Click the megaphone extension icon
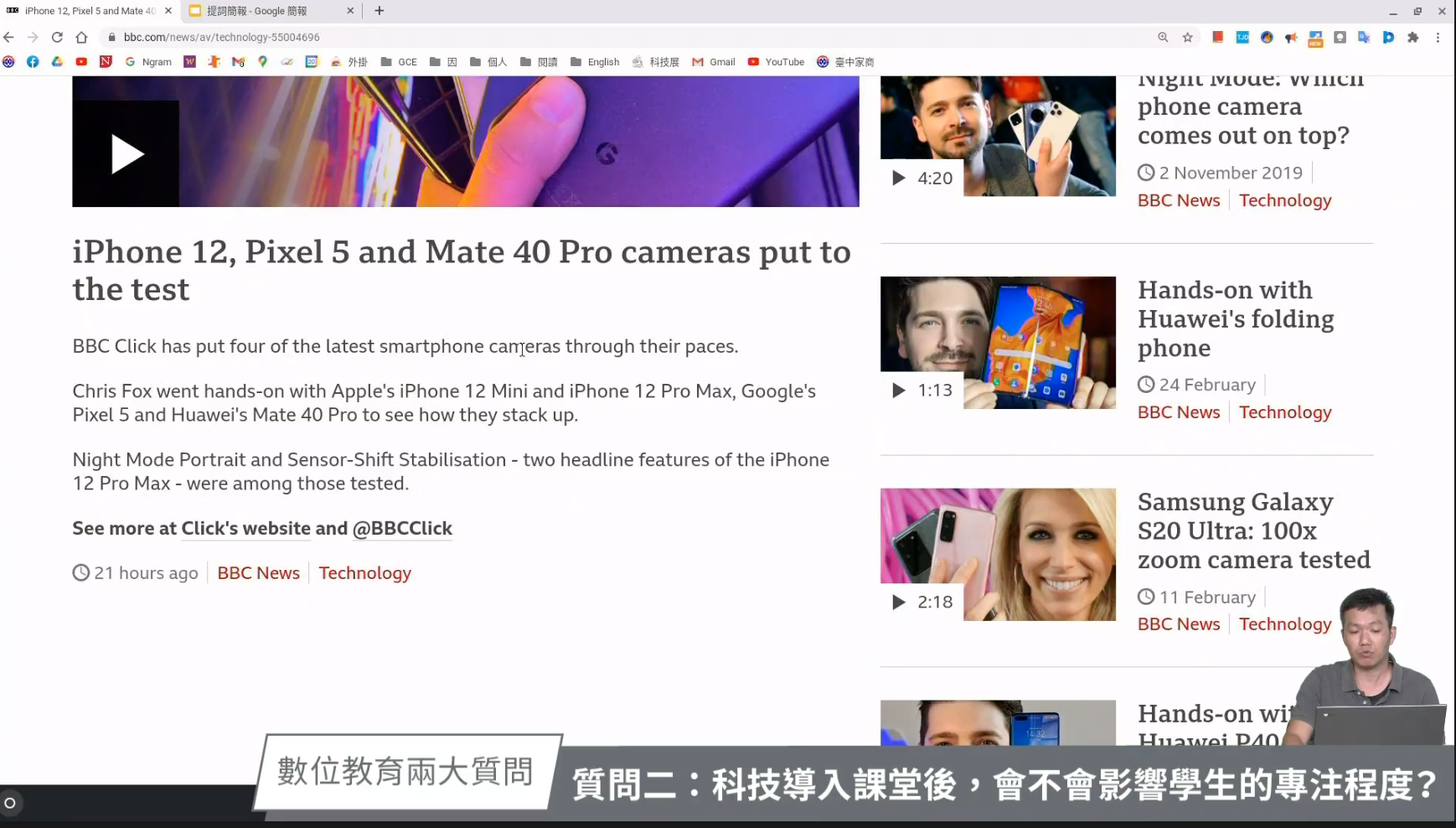This screenshot has height=828, width=1456. coord(1291,37)
